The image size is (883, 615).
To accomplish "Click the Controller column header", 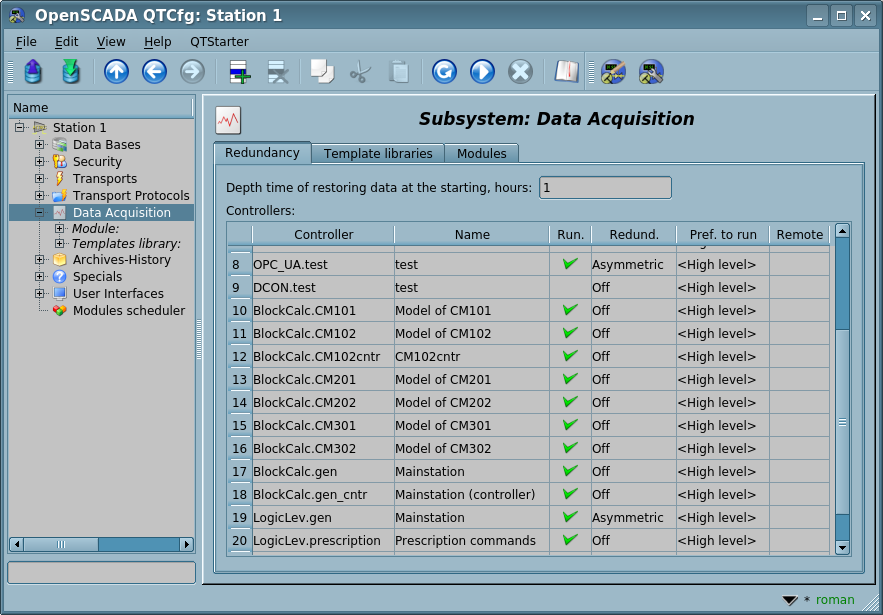I will pyautogui.click(x=323, y=235).
